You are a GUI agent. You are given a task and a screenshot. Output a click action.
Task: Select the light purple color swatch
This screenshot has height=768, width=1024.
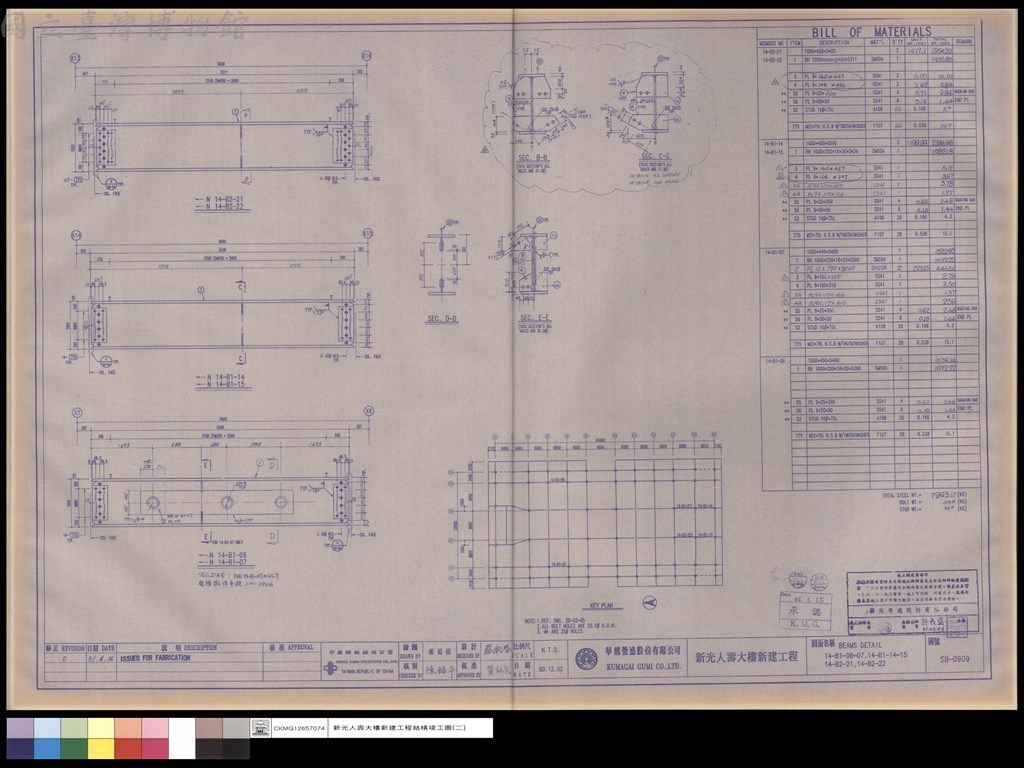20,728
